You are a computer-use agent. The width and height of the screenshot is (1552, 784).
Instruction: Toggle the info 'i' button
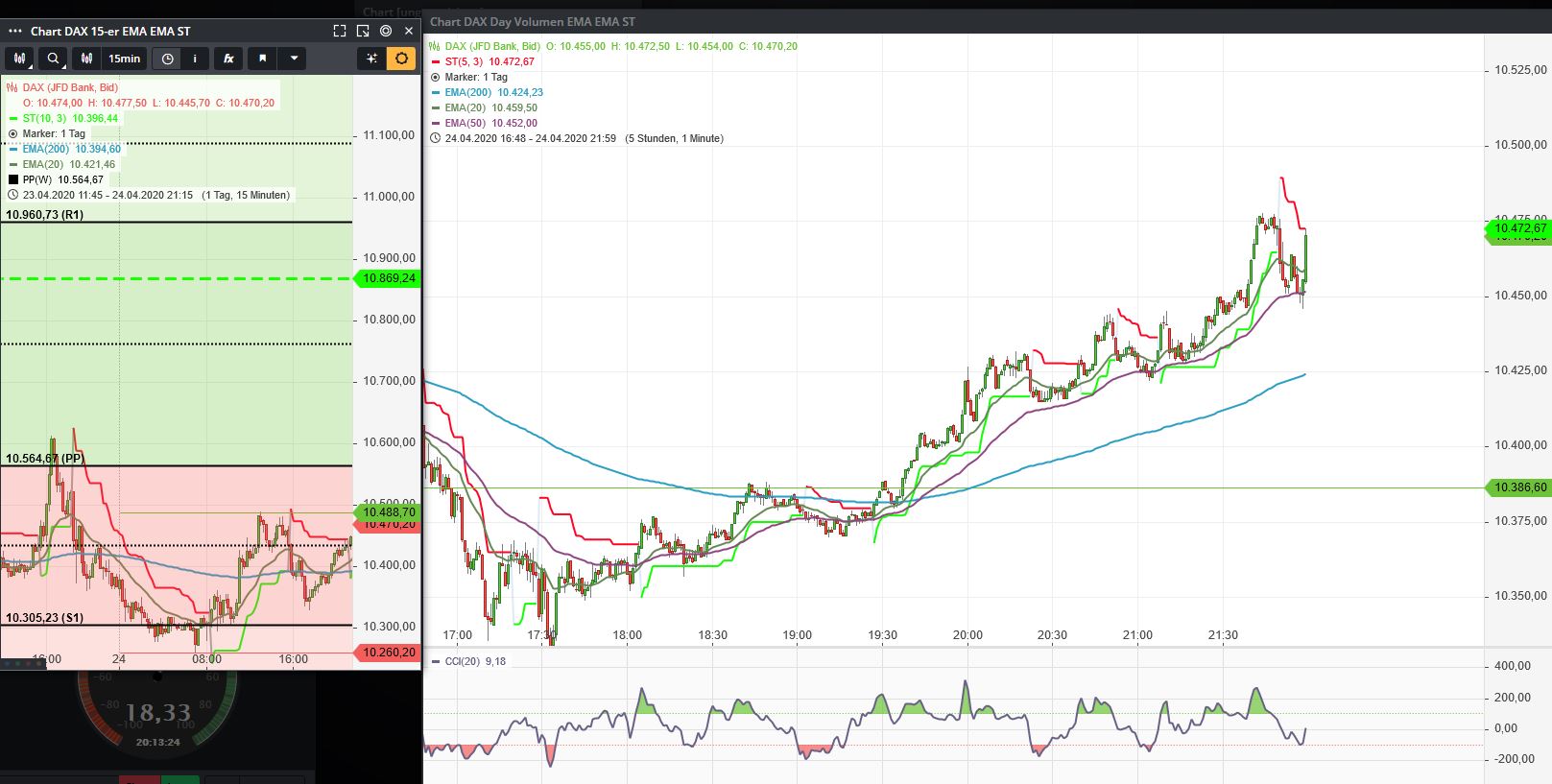click(195, 59)
